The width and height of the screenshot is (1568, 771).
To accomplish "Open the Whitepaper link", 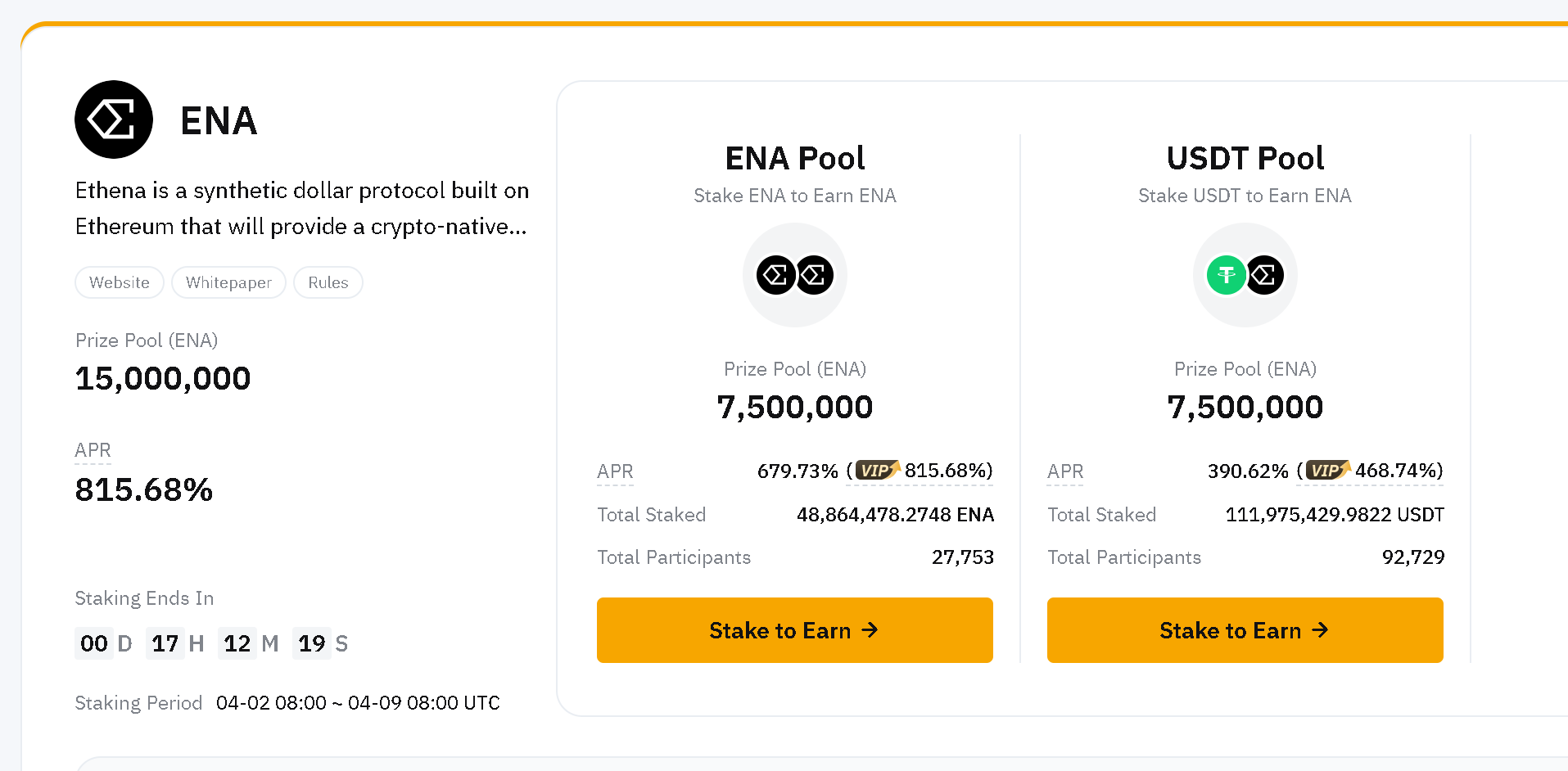I will coord(228,282).
